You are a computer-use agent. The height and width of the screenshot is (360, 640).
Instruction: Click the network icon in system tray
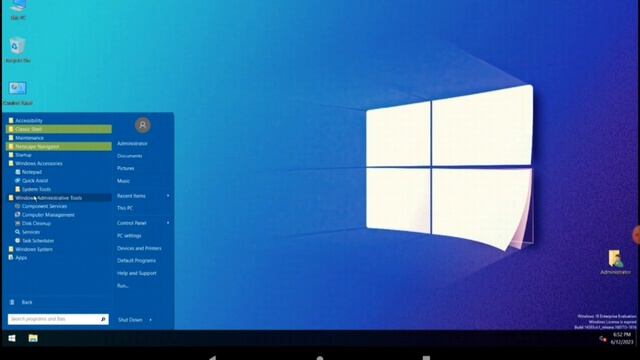pyautogui.click(x=602, y=339)
